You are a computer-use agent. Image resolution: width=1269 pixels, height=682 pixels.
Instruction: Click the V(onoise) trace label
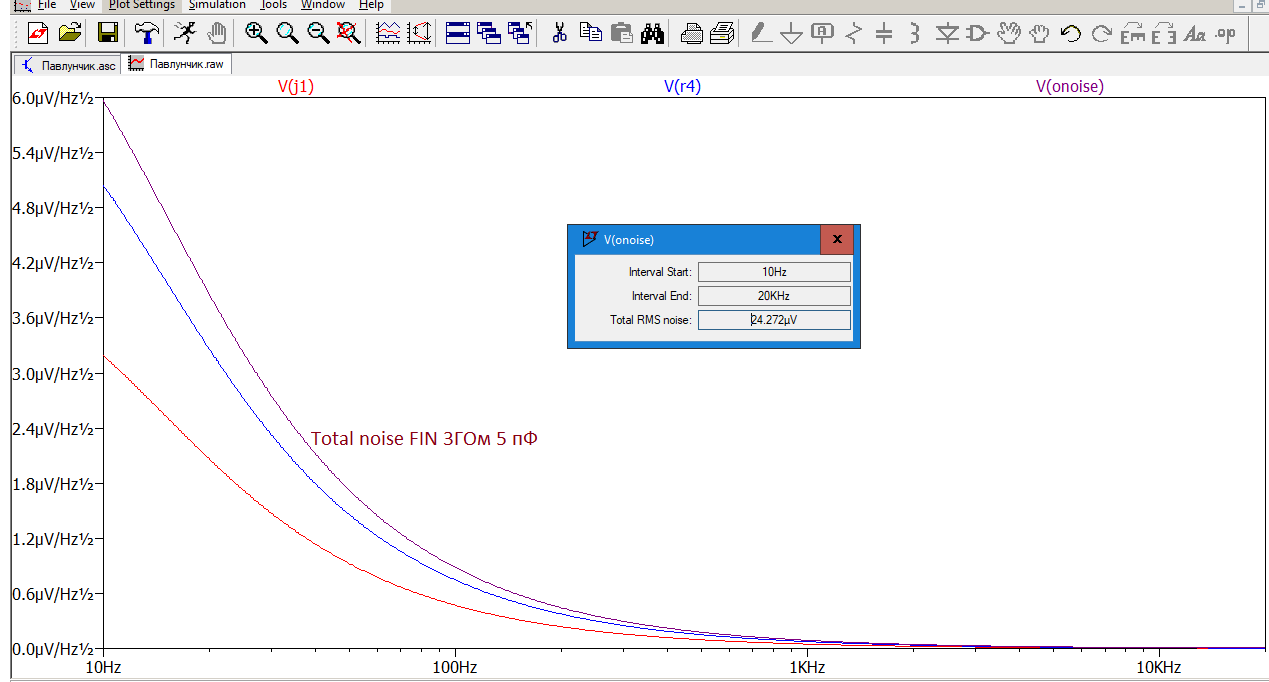pos(1069,87)
